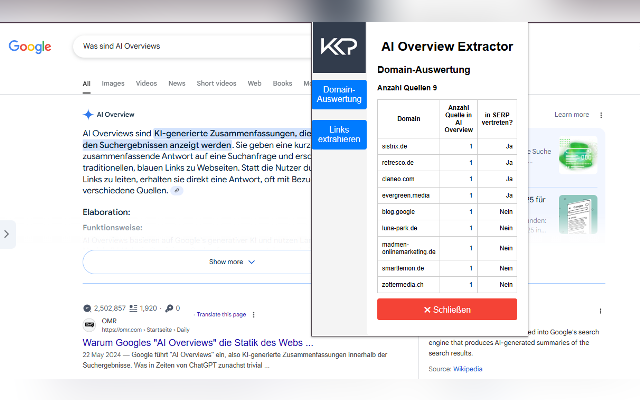Click the green search thumbnail in source card

(x=578, y=155)
